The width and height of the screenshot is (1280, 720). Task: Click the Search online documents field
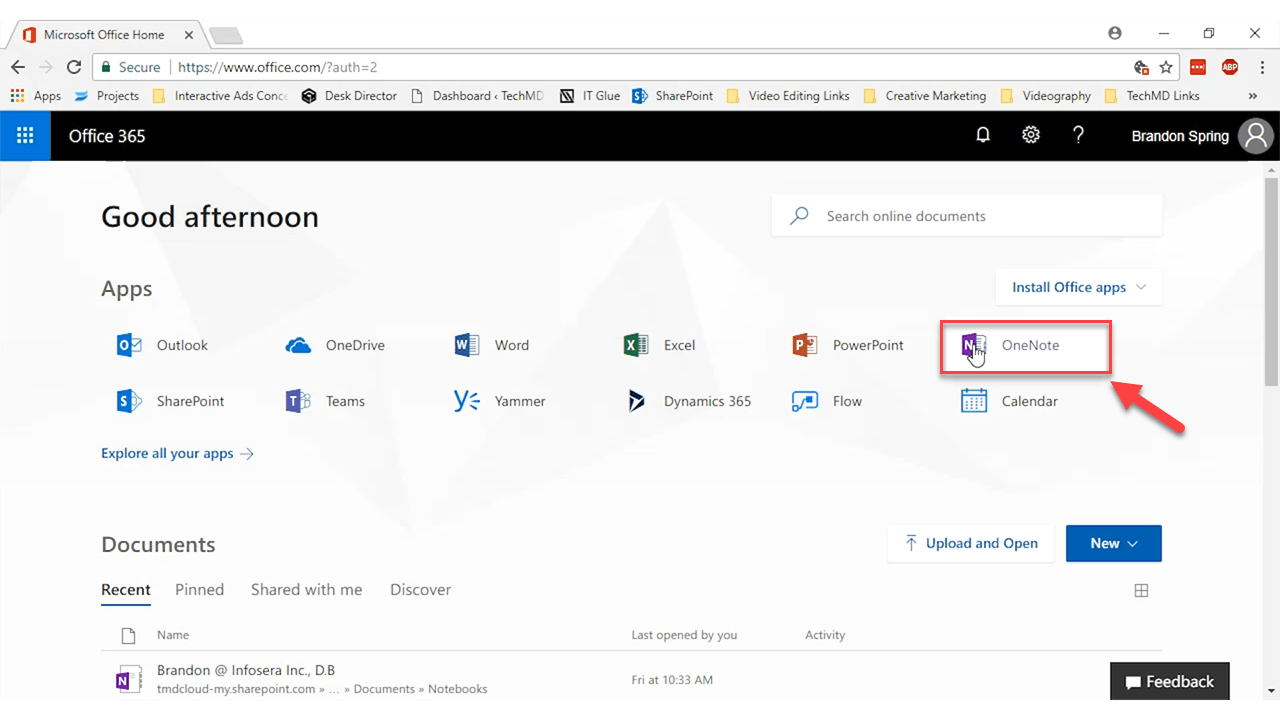967,216
